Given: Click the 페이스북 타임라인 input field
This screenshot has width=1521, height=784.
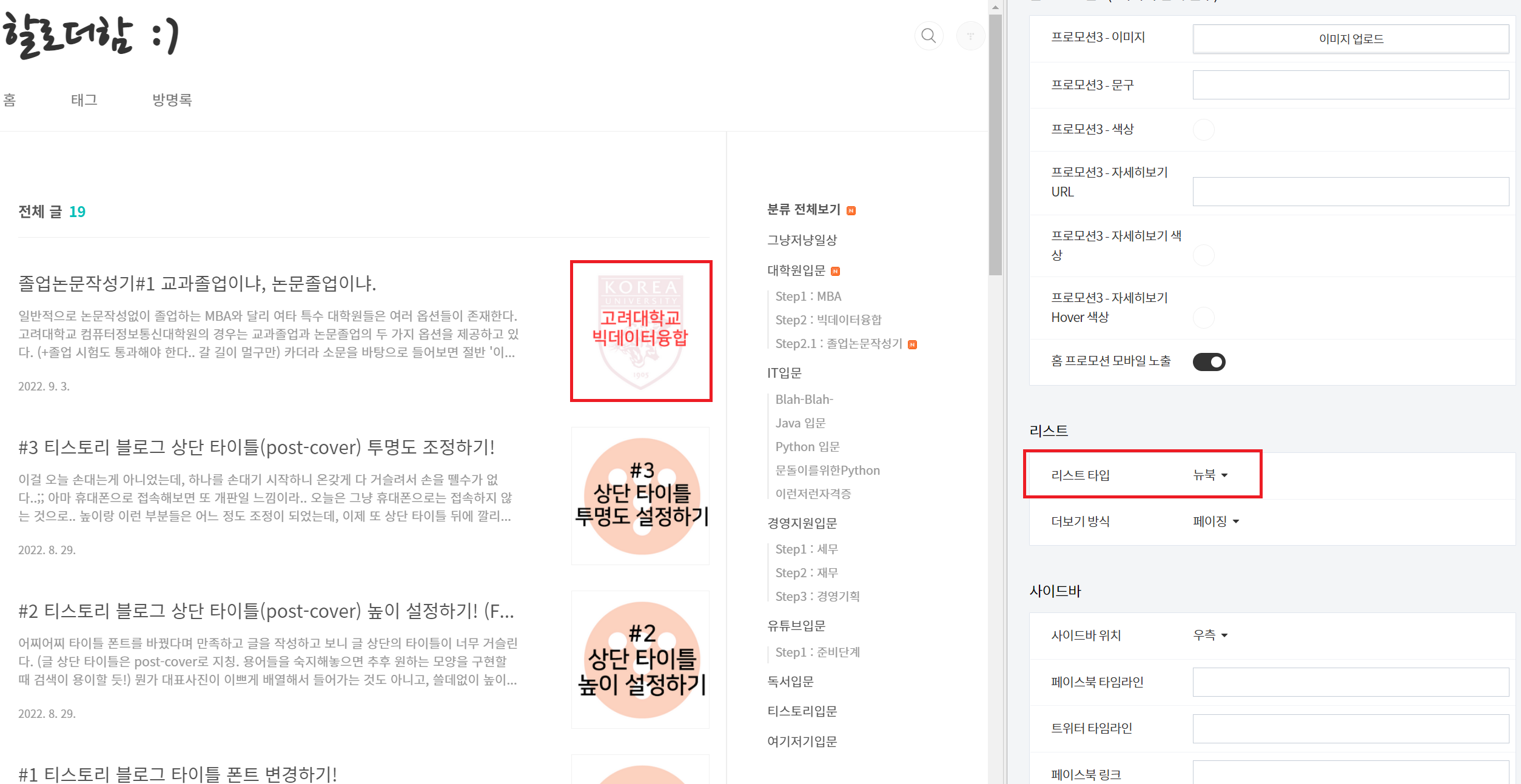Looking at the screenshot, I should coord(1350,682).
